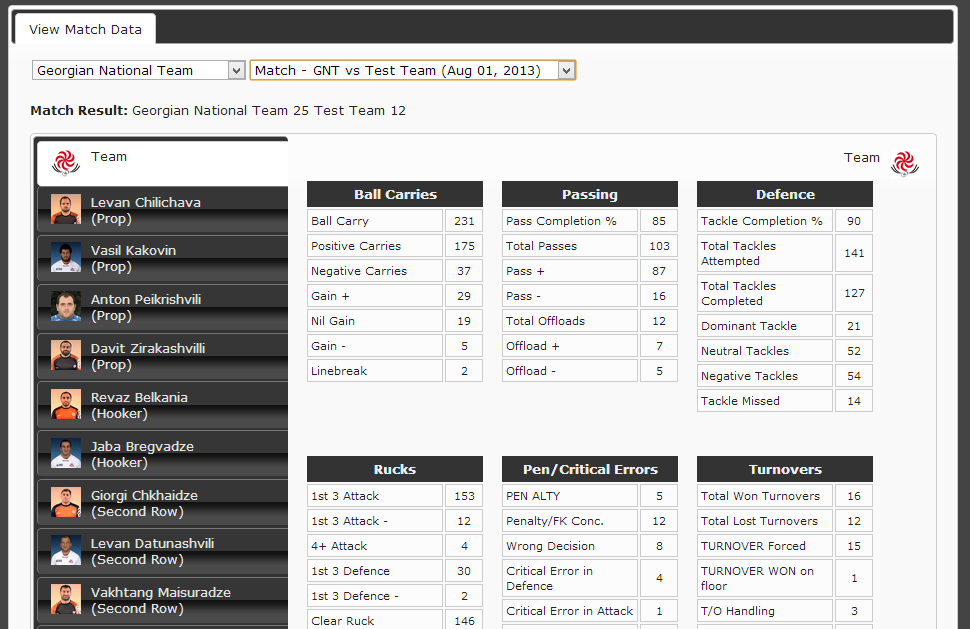
Task: Click the Total Tackles Attempted label
Action: 738,254
